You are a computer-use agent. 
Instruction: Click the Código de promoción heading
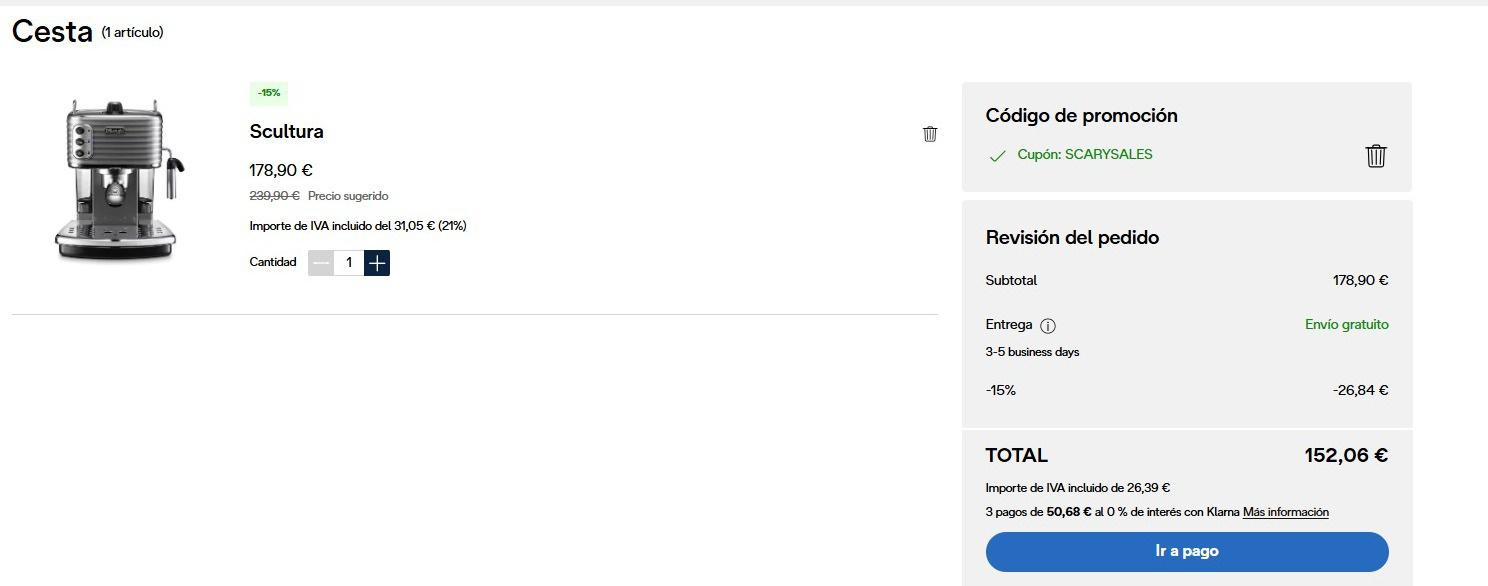coord(1081,115)
